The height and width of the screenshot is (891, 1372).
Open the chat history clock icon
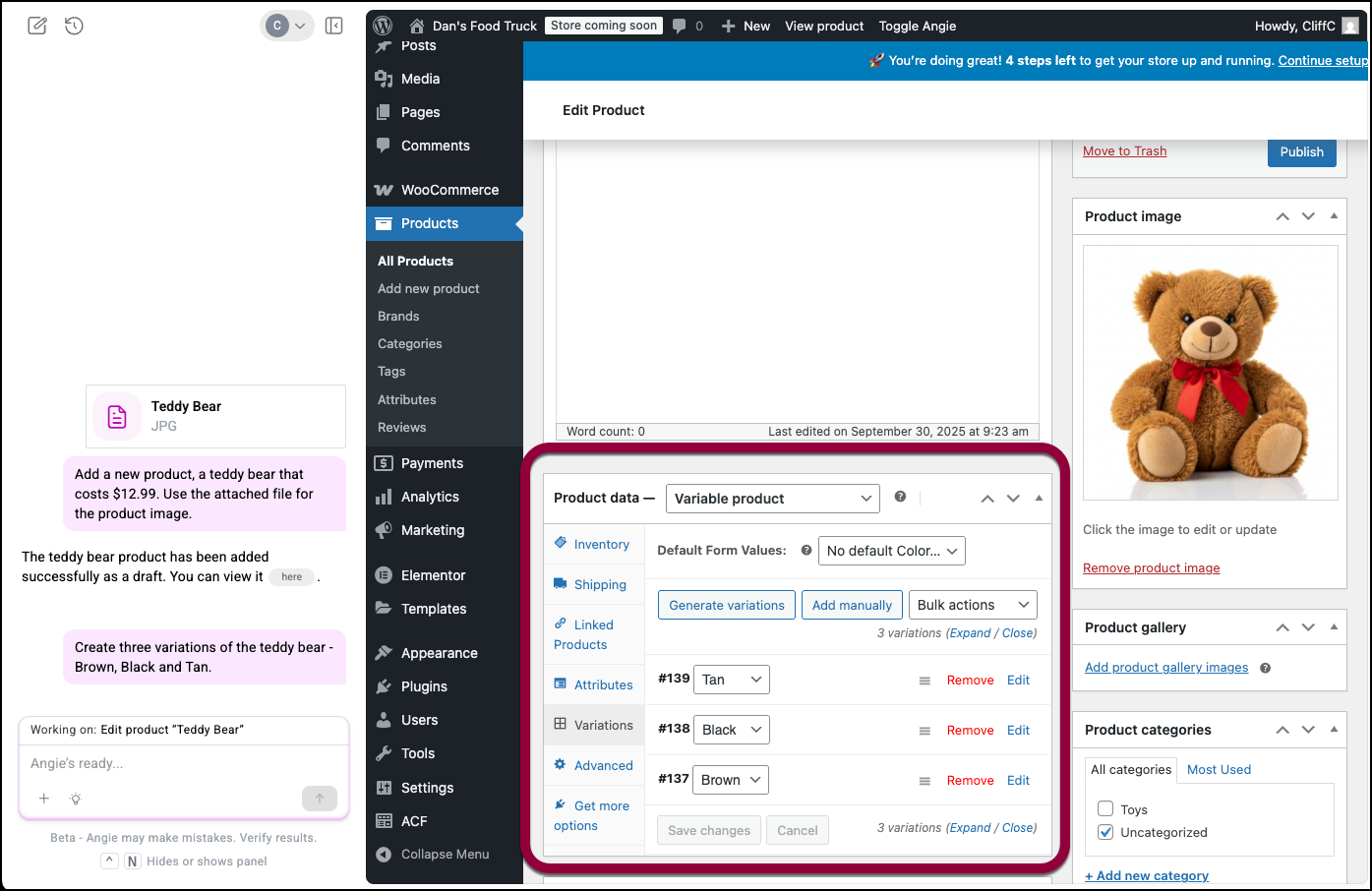click(74, 26)
